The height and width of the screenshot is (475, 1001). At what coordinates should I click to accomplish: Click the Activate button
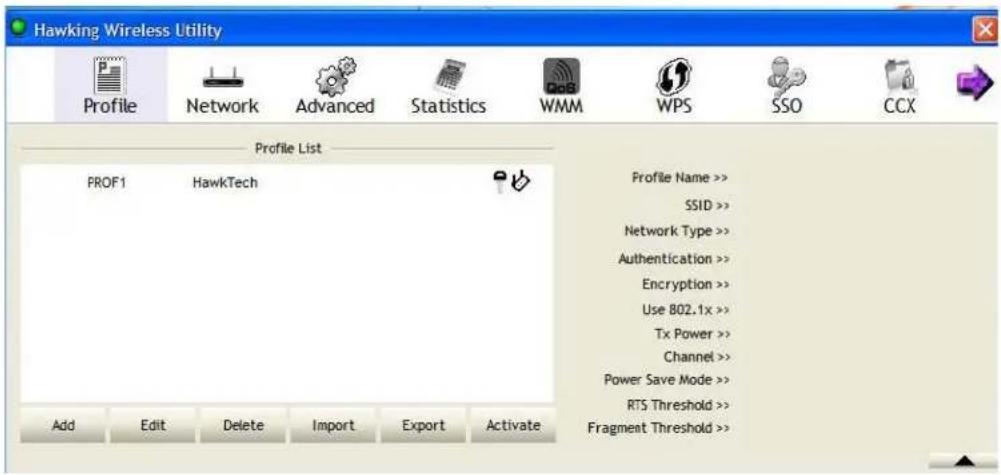(x=513, y=425)
